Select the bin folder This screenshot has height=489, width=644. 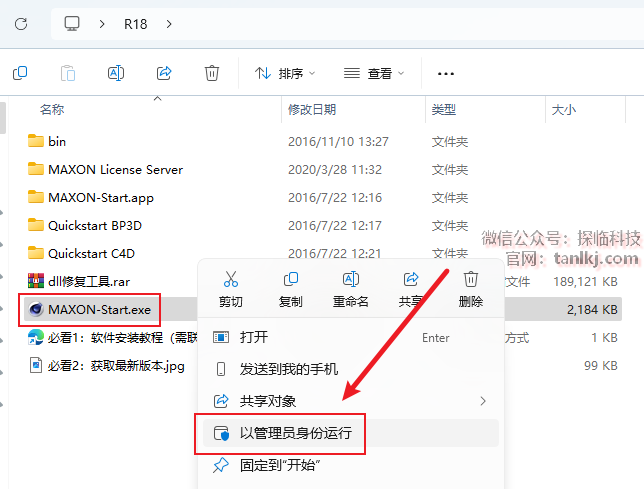[57, 142]
